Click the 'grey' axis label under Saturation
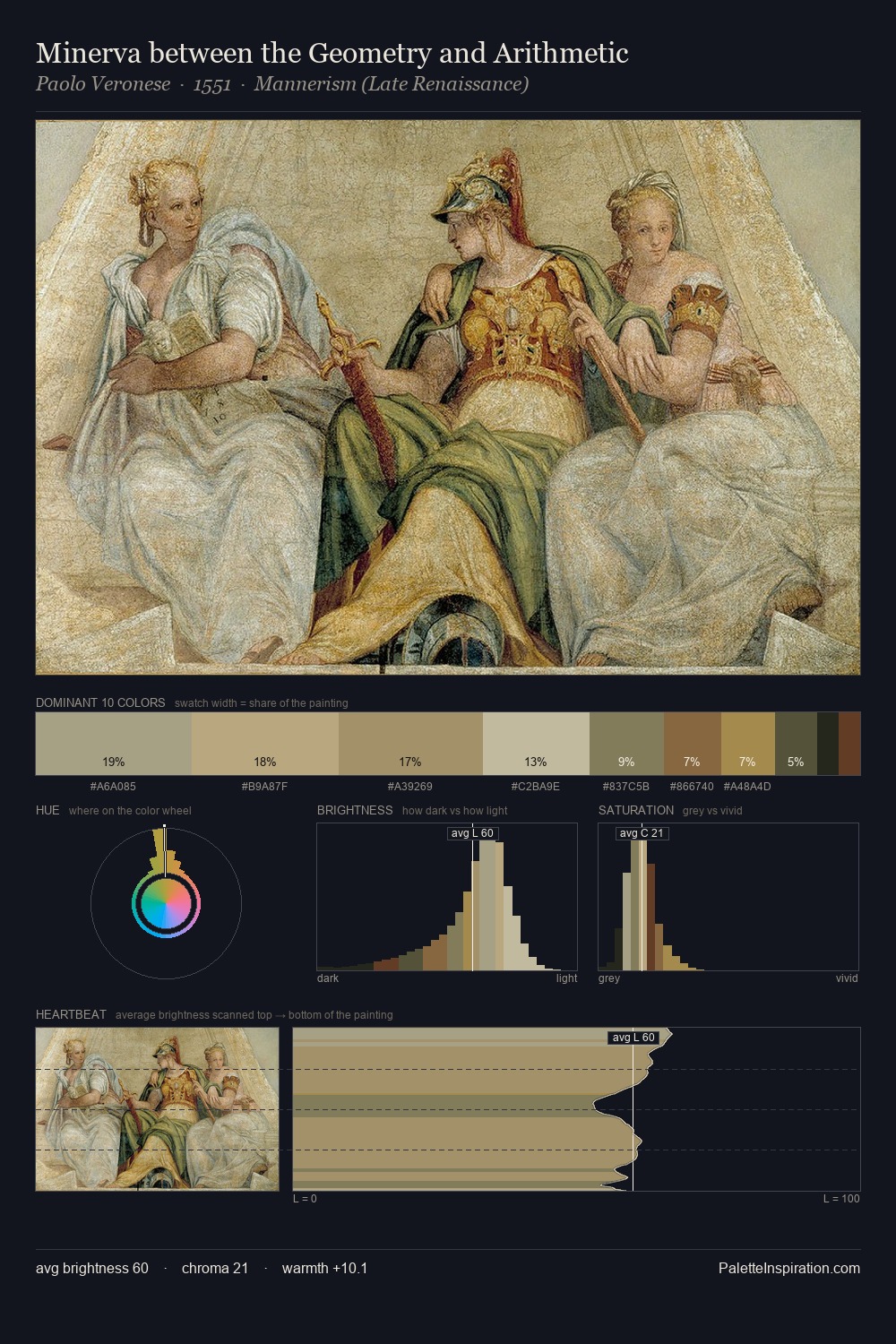Image resolution: width=896 pixels, height=1344 pixels. pos(609,978)
